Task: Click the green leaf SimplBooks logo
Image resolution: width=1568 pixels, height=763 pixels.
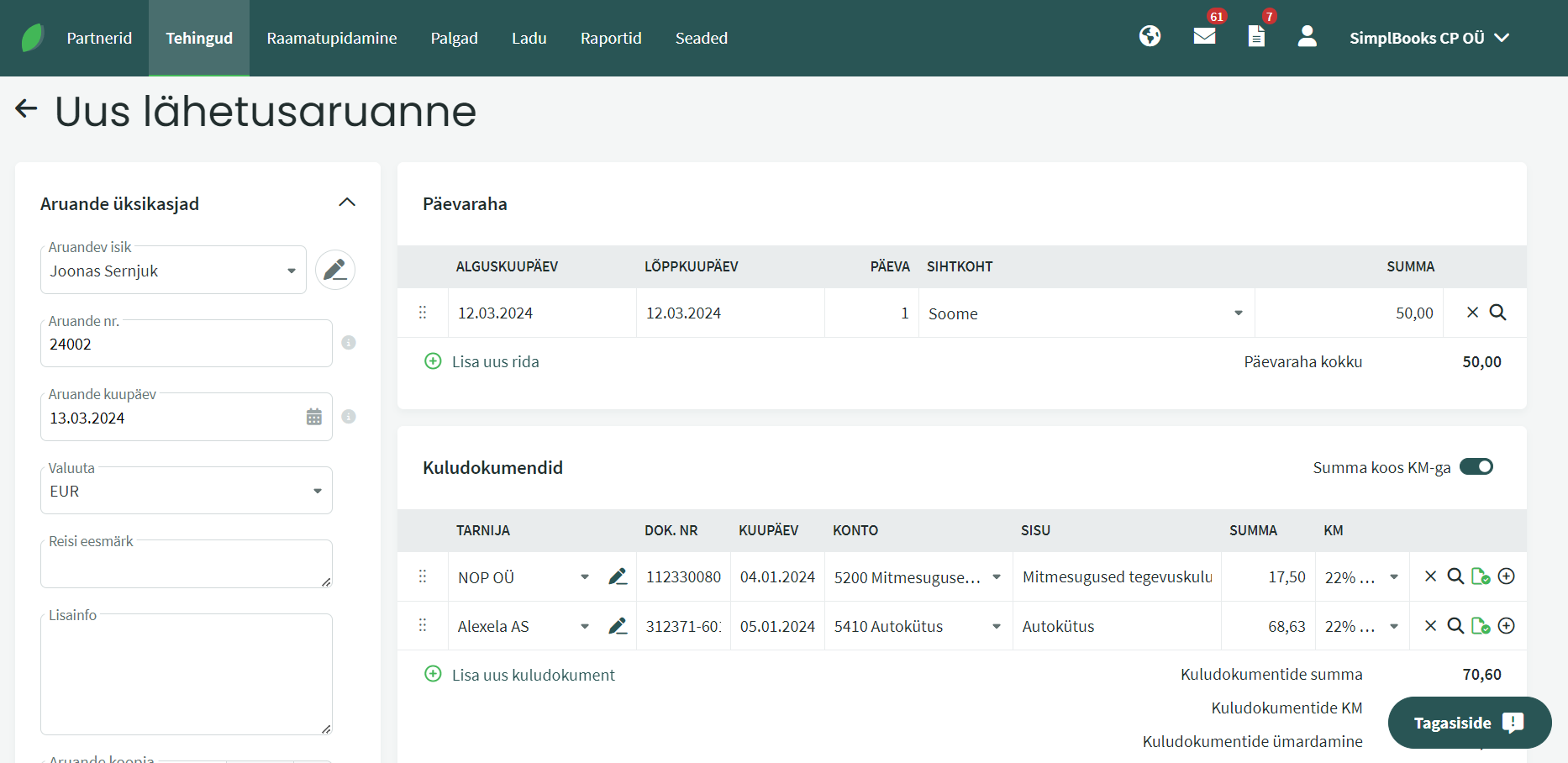Action: coord(32,38)
